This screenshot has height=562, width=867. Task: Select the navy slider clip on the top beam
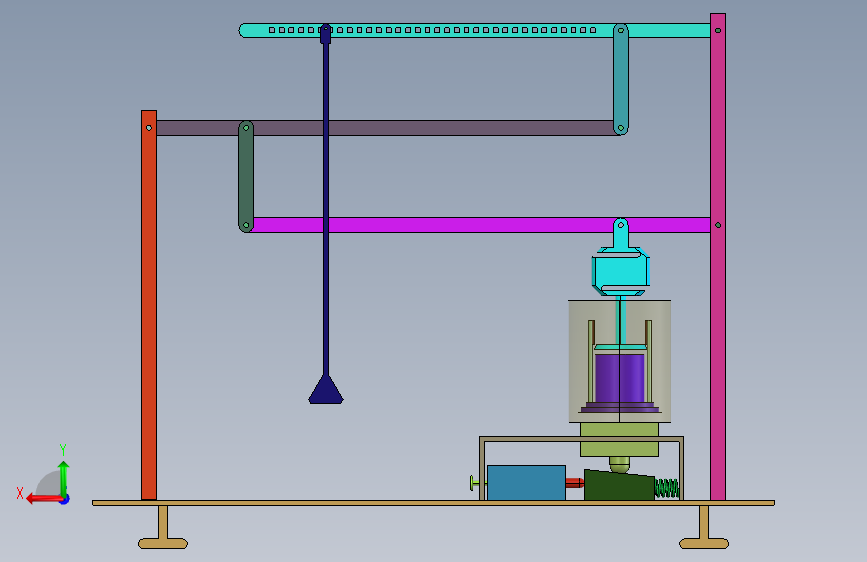[326, 34]
